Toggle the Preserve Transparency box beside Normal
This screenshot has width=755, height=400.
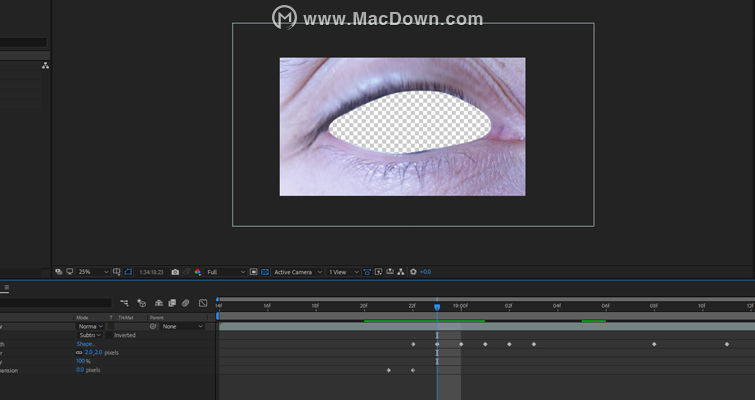(x=111, y=326)
